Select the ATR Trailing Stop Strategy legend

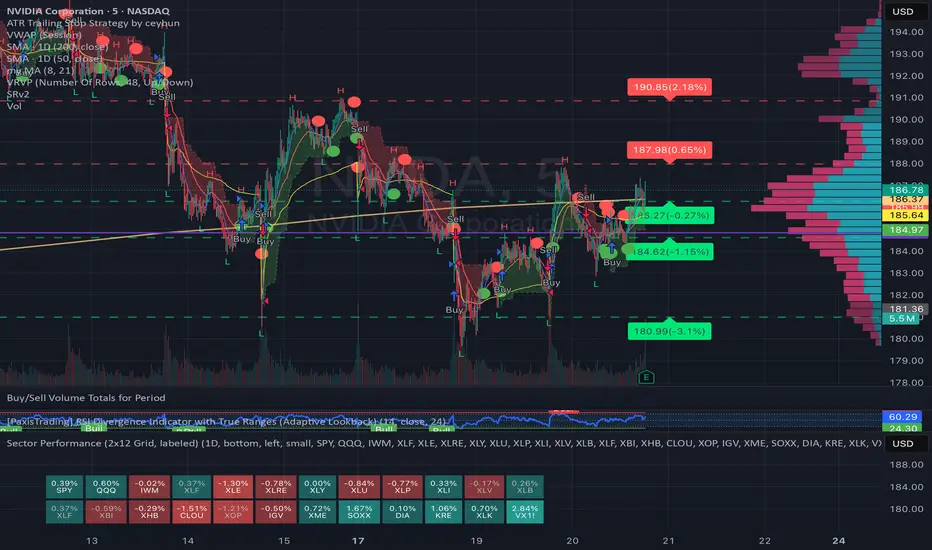coord(93,23)
